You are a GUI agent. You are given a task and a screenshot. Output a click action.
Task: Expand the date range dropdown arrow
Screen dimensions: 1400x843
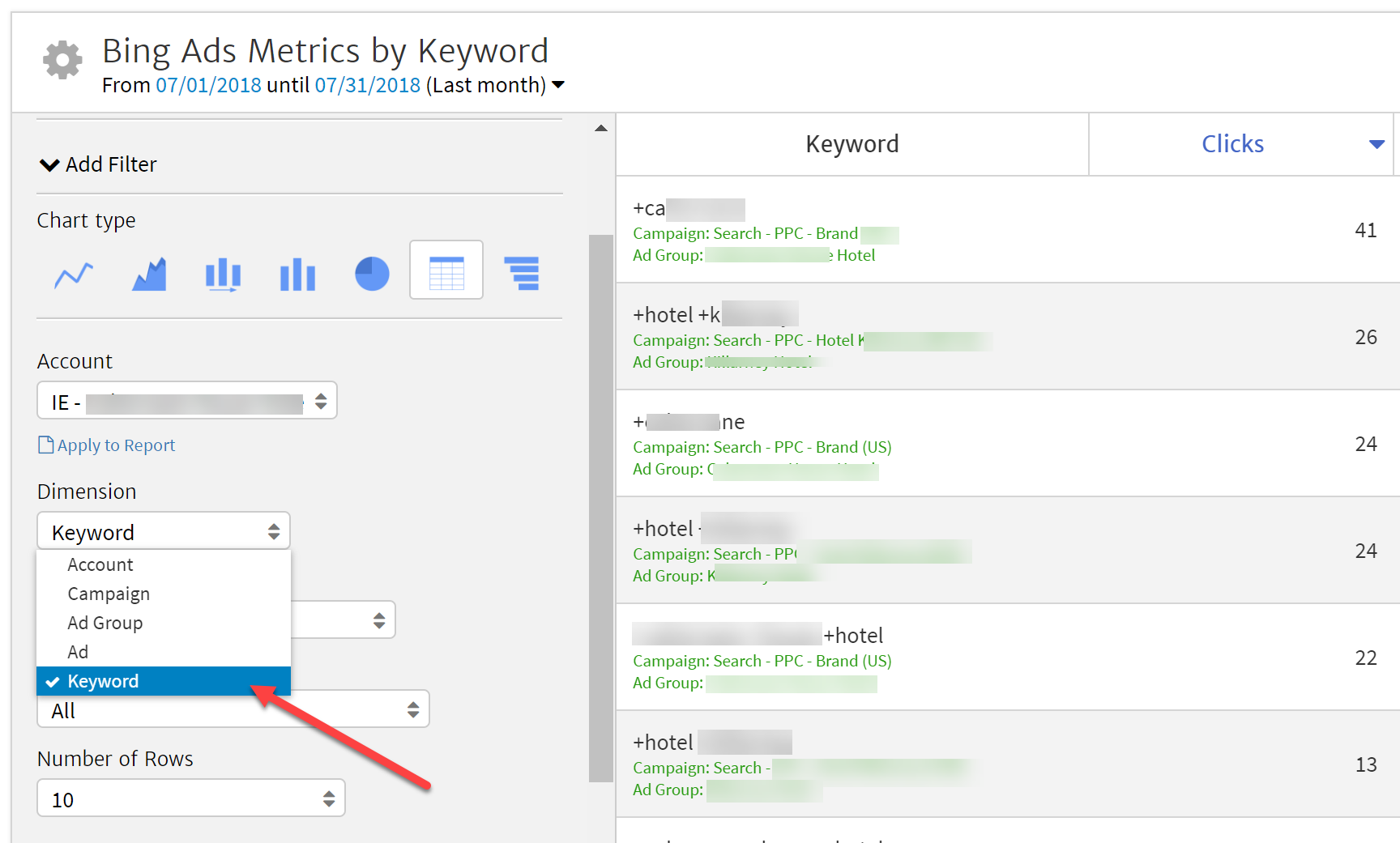coord(558,84)
